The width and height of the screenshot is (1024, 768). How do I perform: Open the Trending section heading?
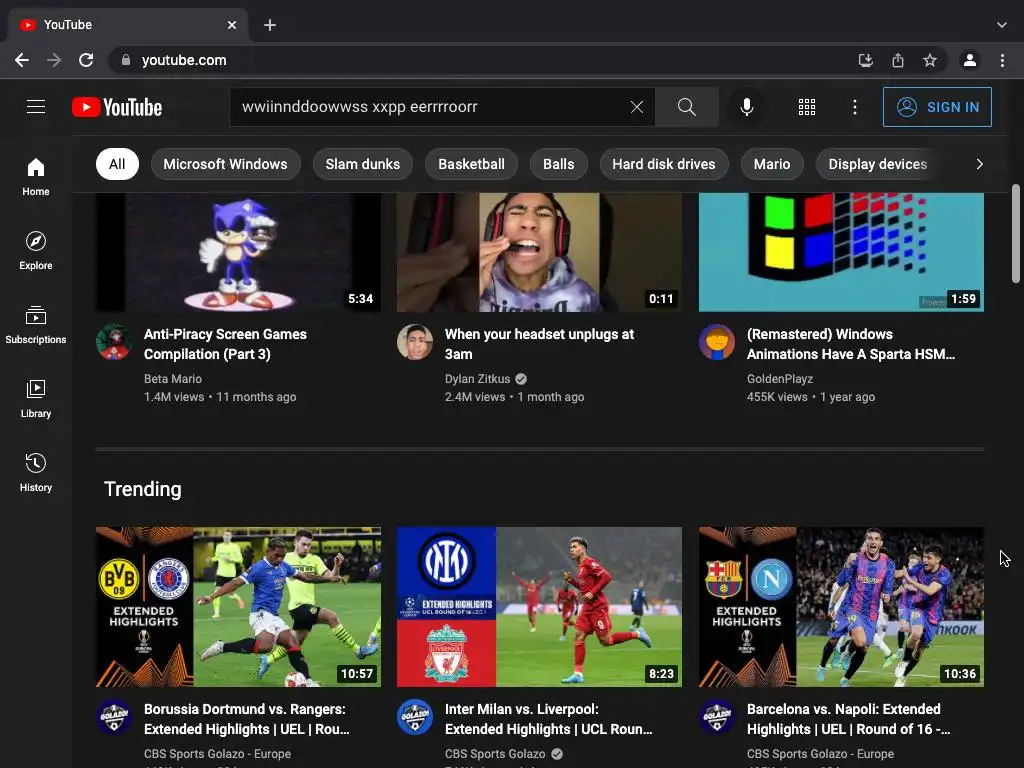click(x=142, y=489)
